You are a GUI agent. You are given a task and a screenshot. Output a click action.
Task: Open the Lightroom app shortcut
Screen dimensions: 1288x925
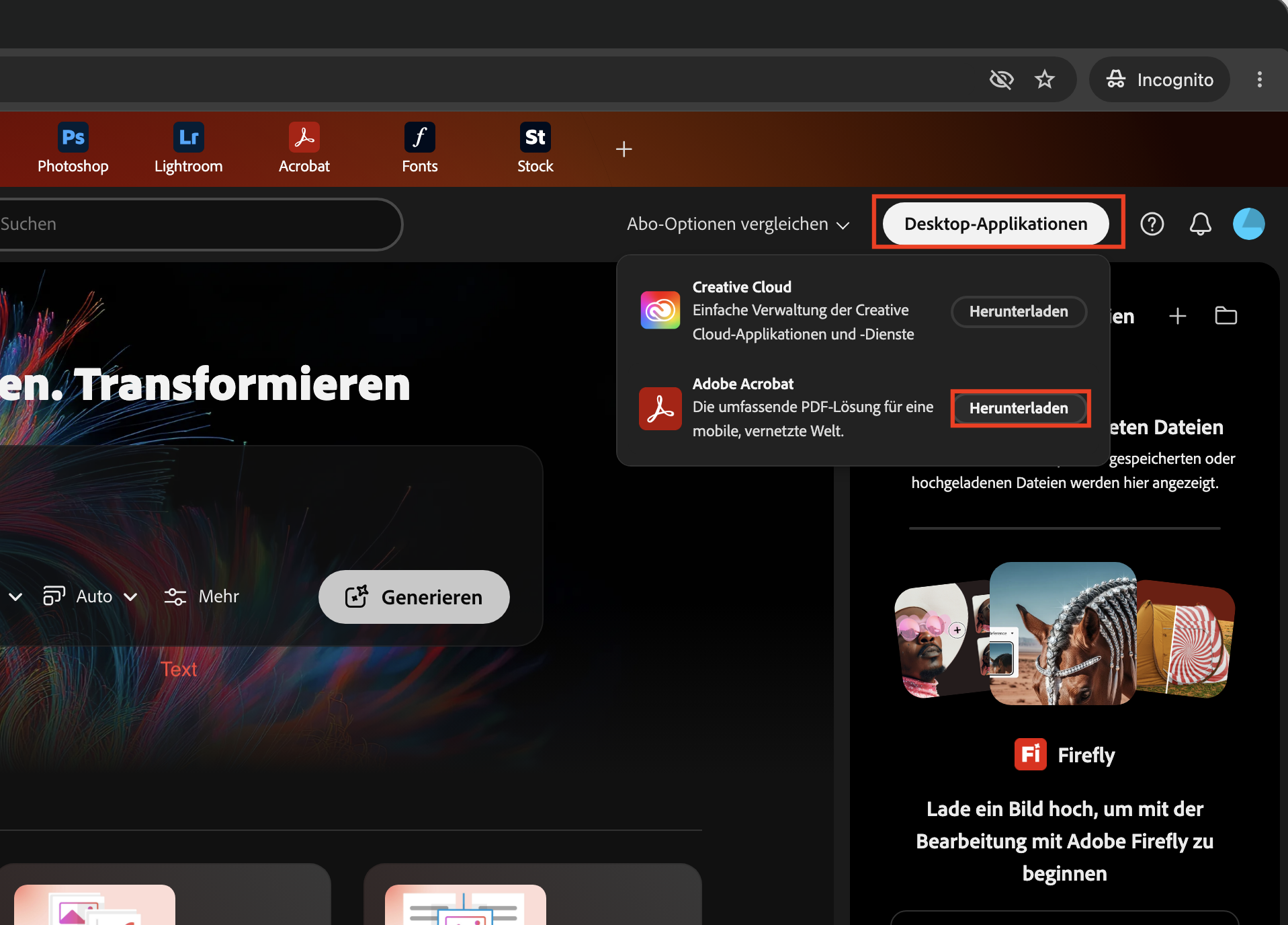(x=189, y=149)
